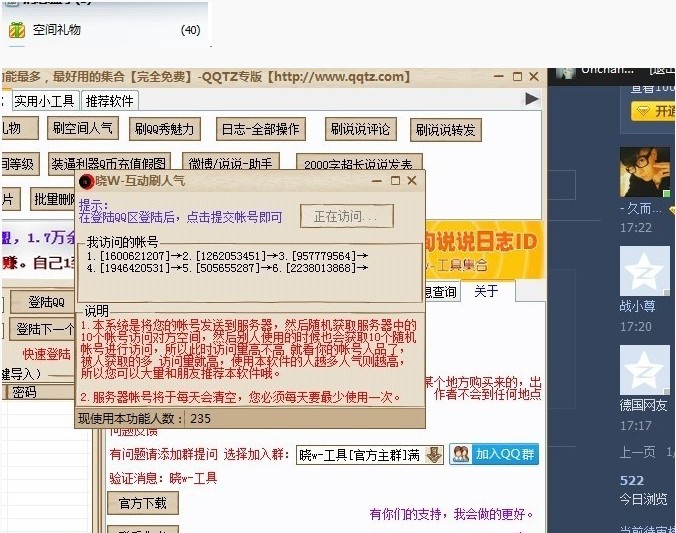Open 德国网友 visitor avatar
The image size is (676, 533).
point(644,370)
